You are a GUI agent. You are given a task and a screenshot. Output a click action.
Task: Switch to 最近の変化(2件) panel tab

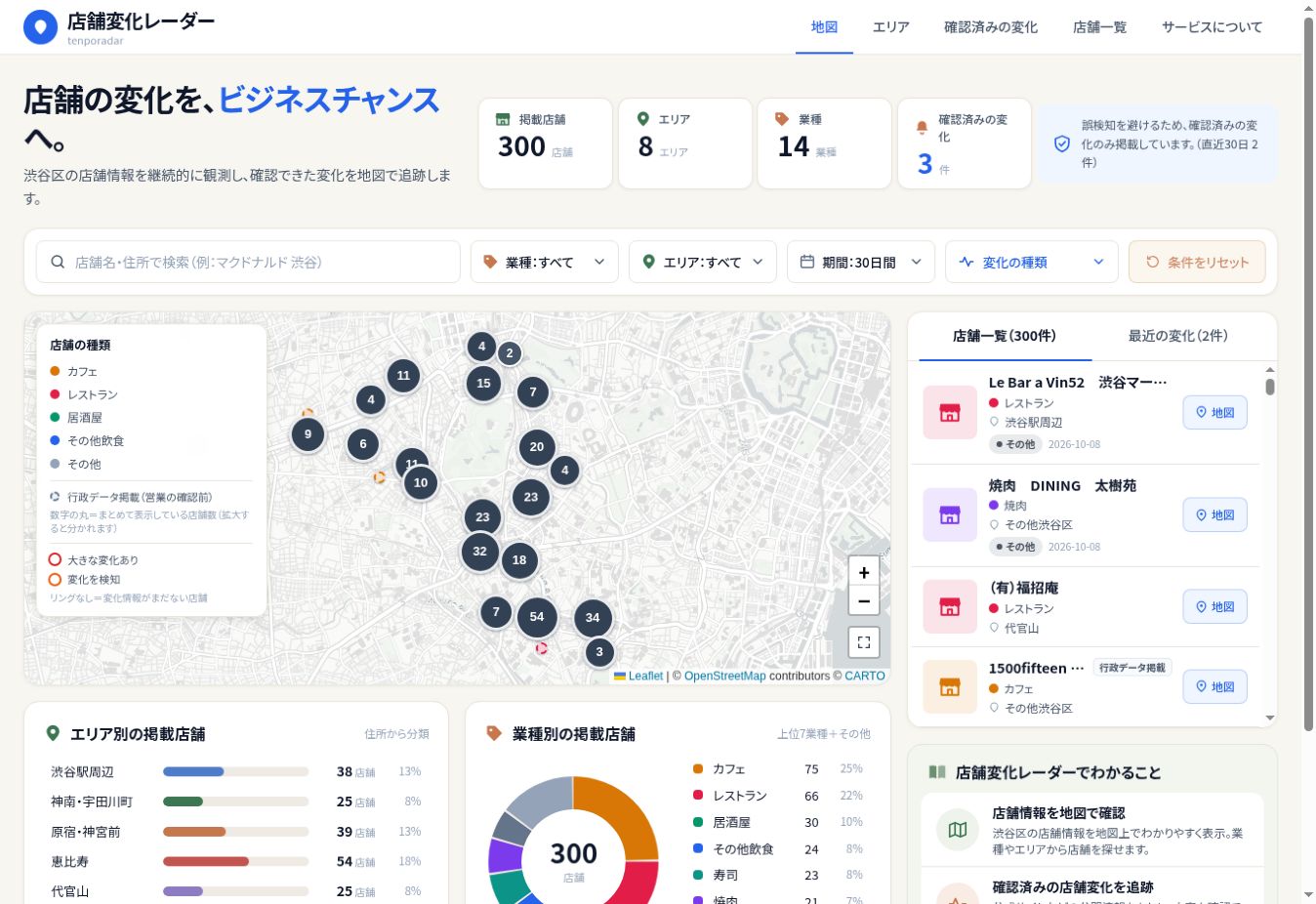[x=1178, y=336]
